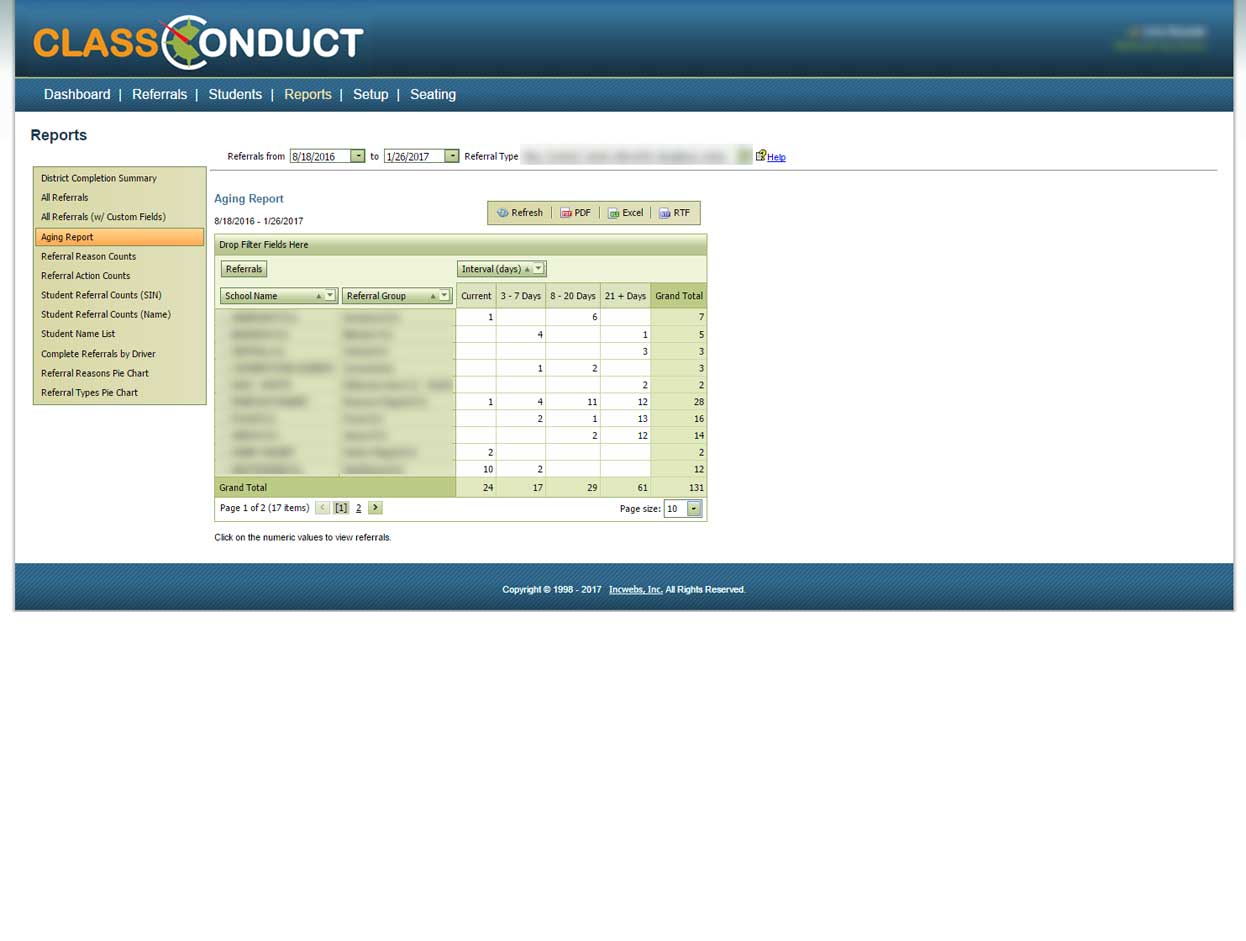
Task: Open the Students menu
Action: point(235,94)
